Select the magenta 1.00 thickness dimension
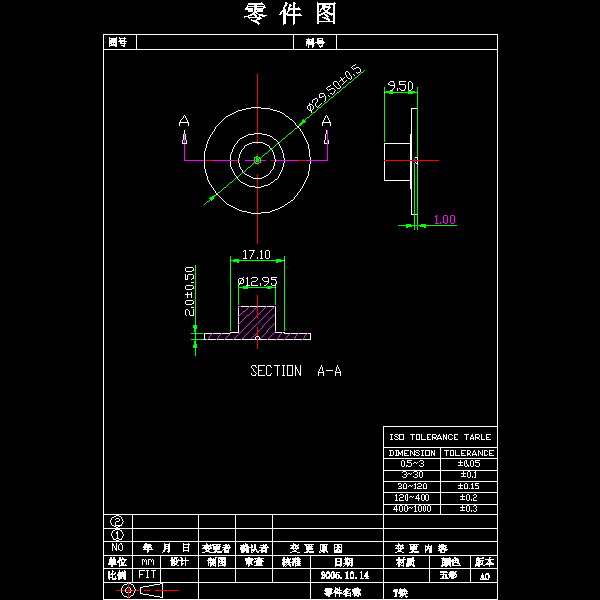The width and height of the screenshot is (600, 600). (444, 220)
